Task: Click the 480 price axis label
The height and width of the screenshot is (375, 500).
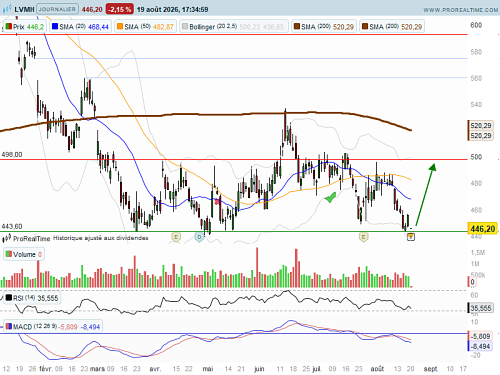Action: (x=476, y=183)
